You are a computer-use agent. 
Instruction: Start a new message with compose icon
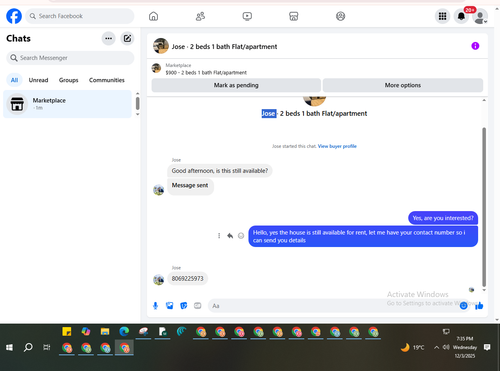pos(127,38)
